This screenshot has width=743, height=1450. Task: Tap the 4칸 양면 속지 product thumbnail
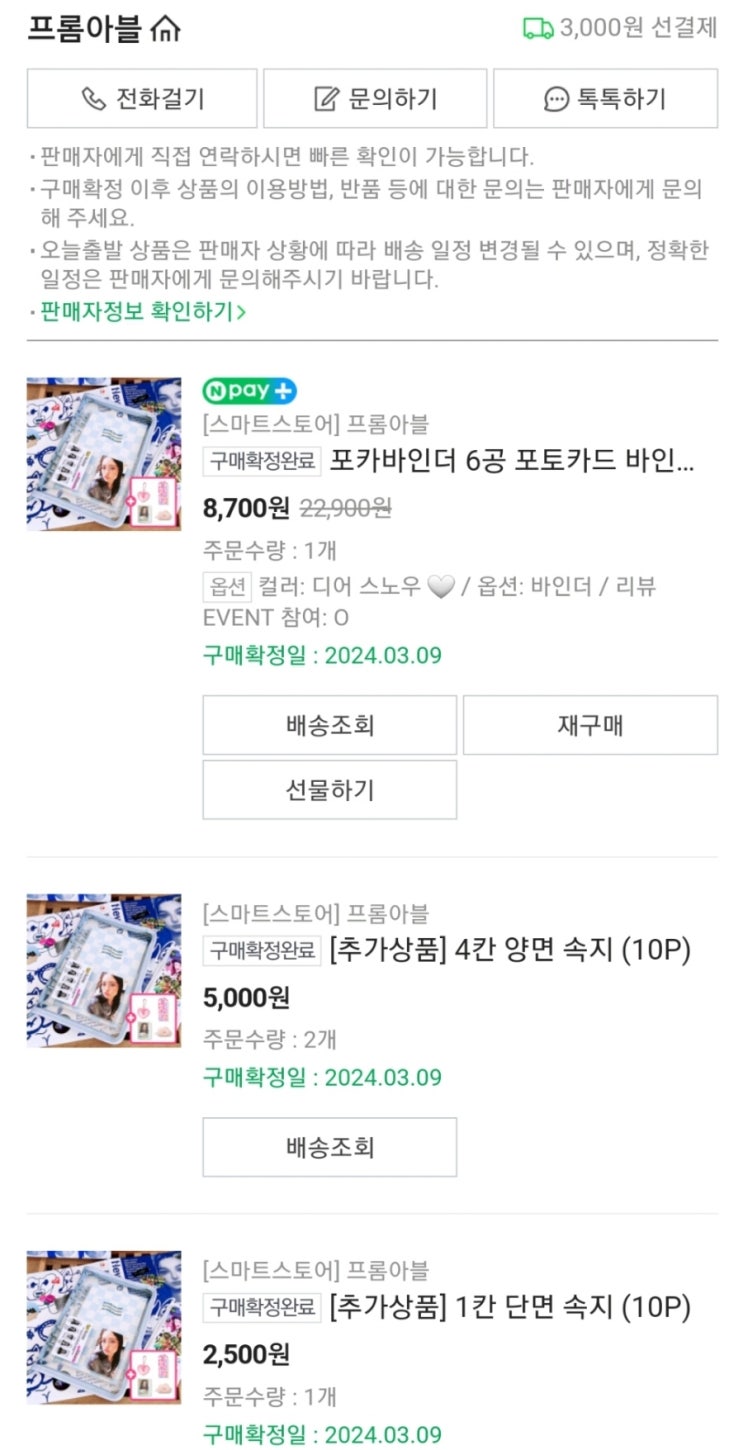click(x=104, y=970)
